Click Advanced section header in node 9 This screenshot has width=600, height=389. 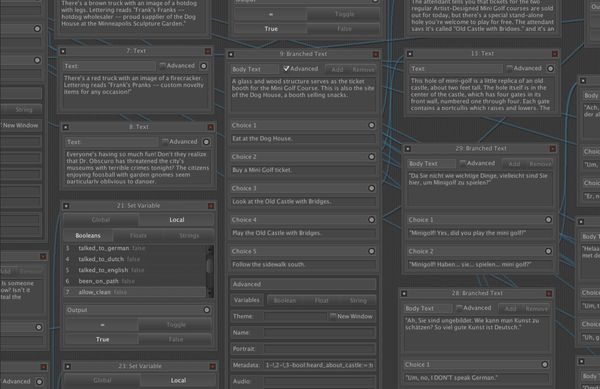(x=303, y=284)
